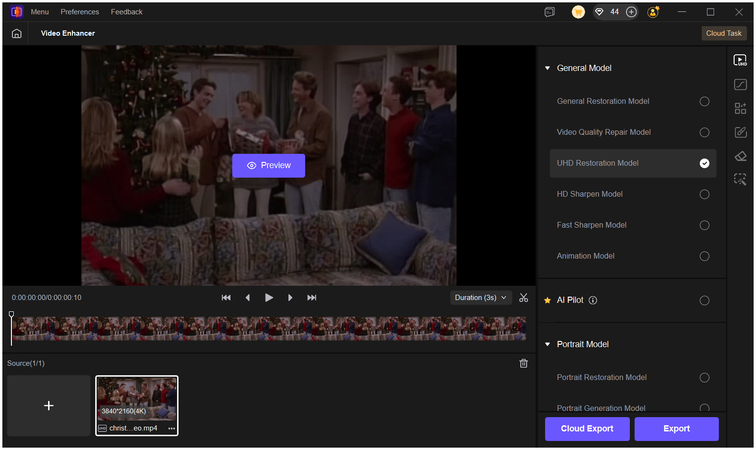Collapse the Portrait Model section

(x=547, y=344)
